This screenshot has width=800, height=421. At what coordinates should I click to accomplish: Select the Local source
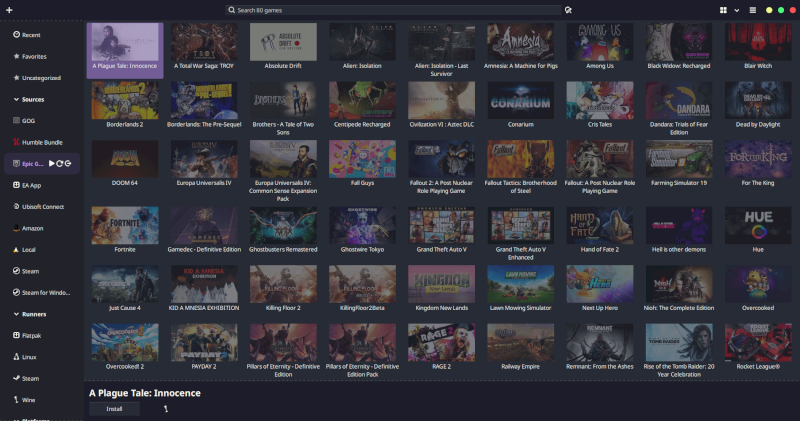(42, 250)
